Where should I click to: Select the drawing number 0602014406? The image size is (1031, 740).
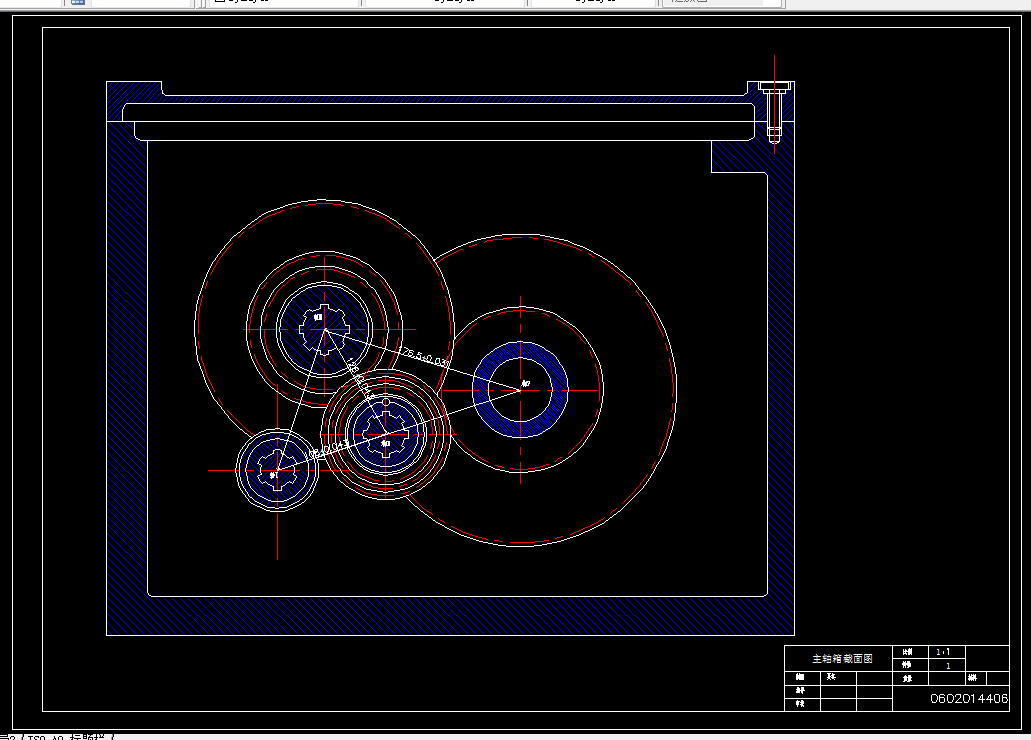[x=969, y=699]
